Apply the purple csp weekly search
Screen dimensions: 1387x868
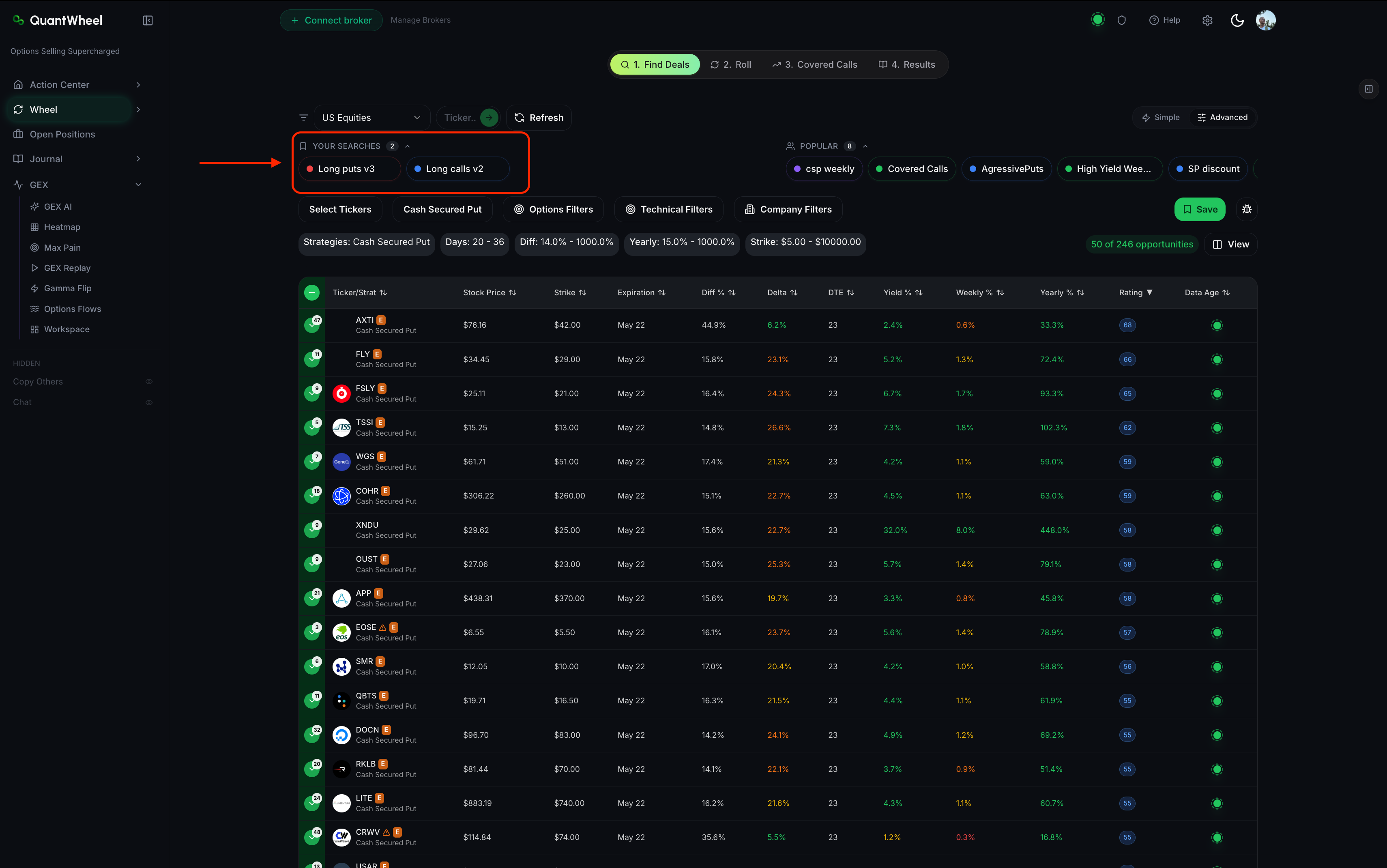(824, 170)
